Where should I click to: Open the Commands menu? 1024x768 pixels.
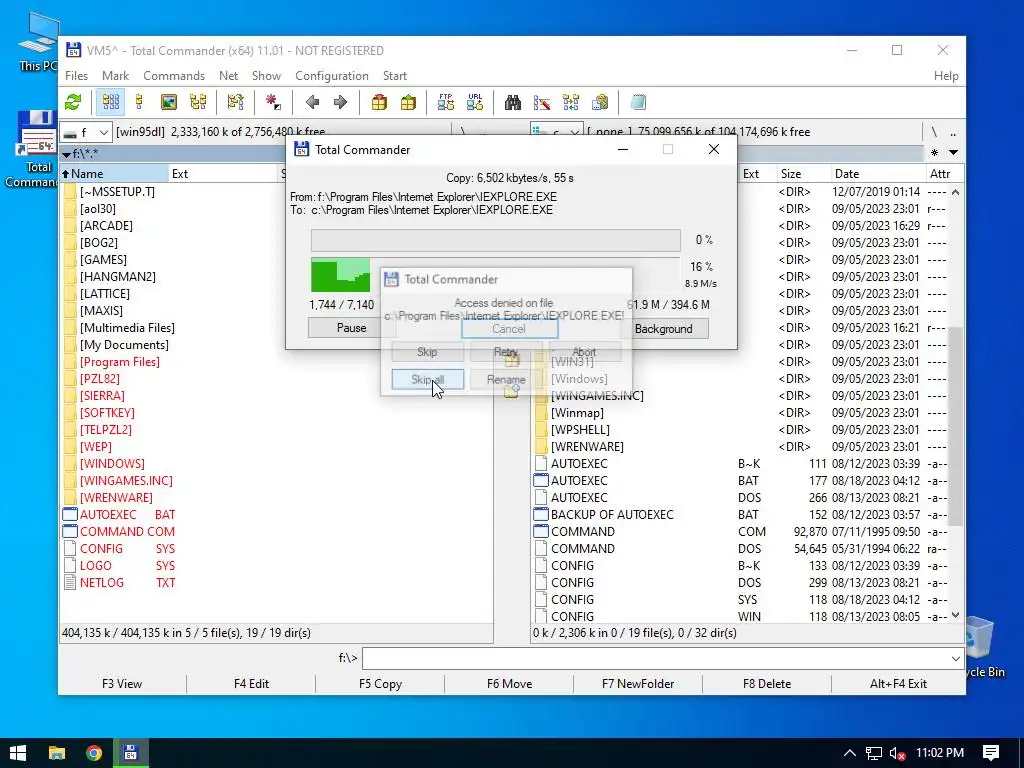pyautogui.click(x=174, y=76)
